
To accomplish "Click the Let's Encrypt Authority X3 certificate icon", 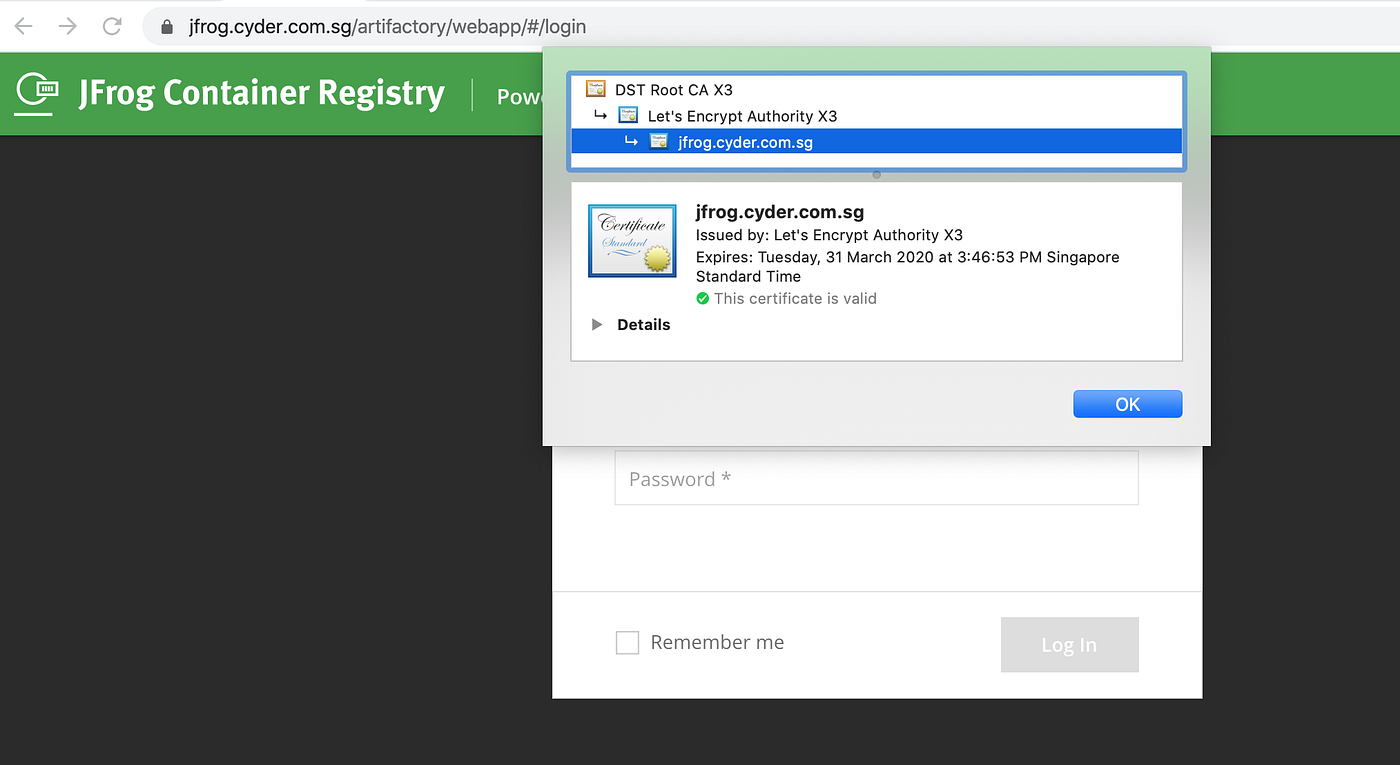I will 628,115.
